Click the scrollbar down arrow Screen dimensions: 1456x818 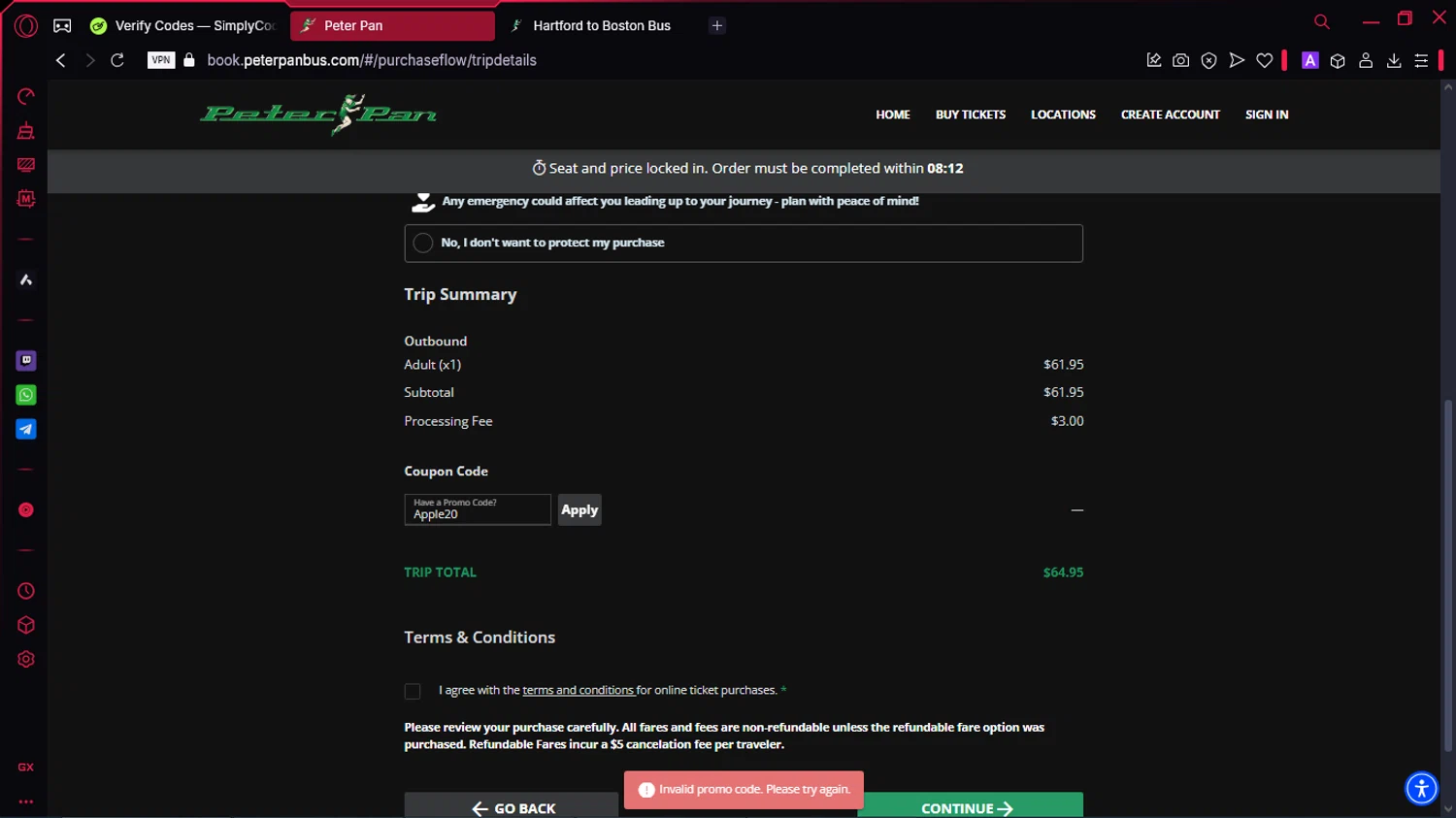(x=1448, y=809)
